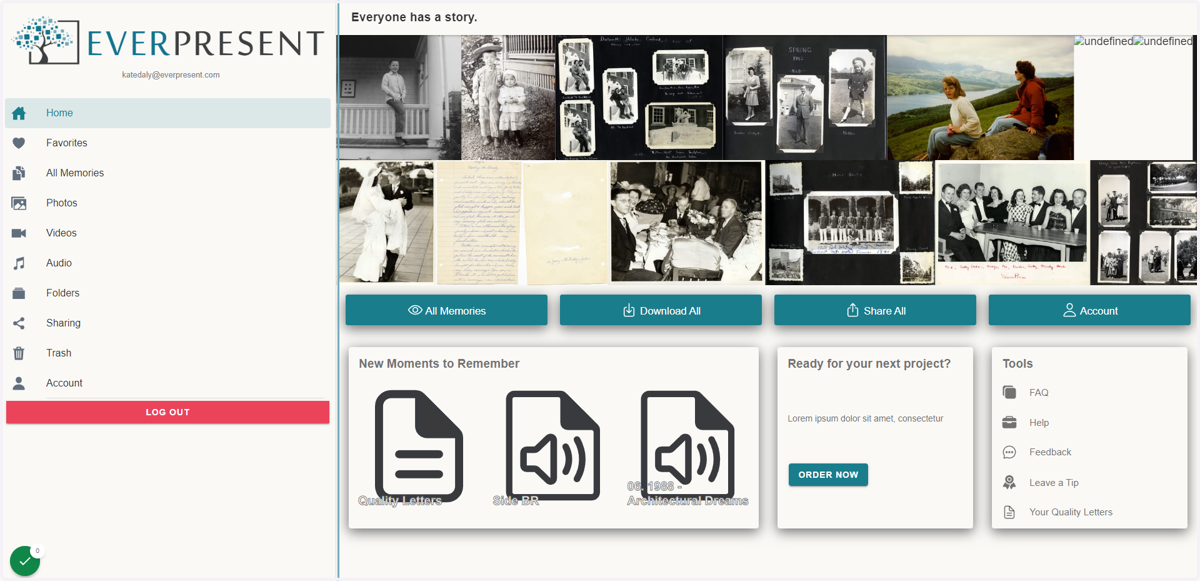
Task: Open the handwritten letter thumbnail
Action: (x=478, y=223)
